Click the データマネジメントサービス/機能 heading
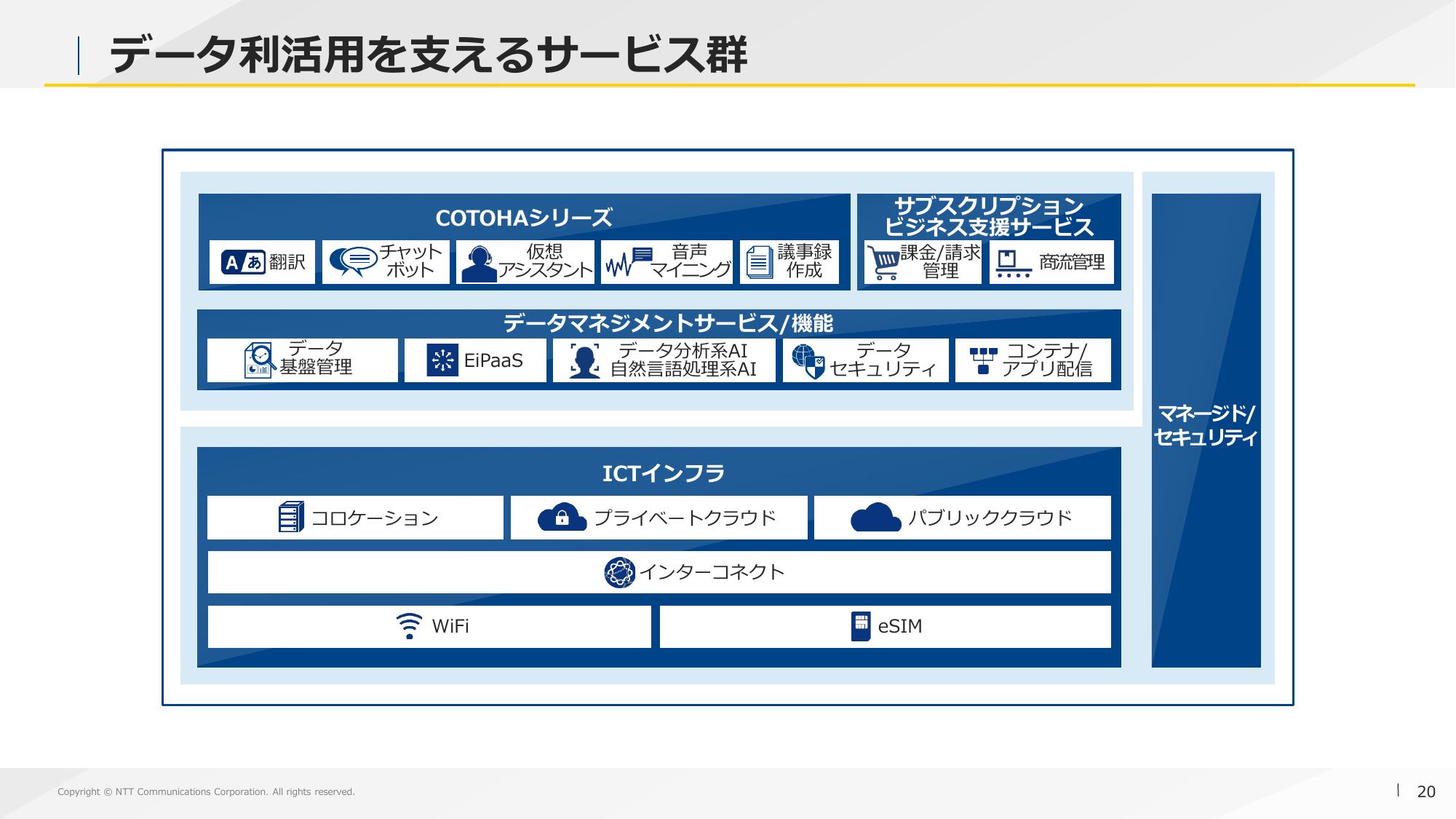 coord(668,323)
